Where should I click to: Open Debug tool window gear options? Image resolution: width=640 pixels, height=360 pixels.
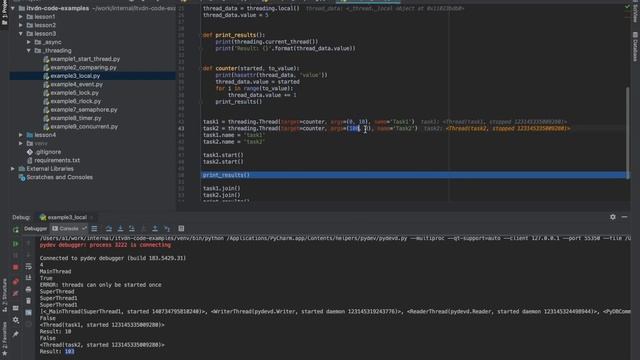pos(613,217)
